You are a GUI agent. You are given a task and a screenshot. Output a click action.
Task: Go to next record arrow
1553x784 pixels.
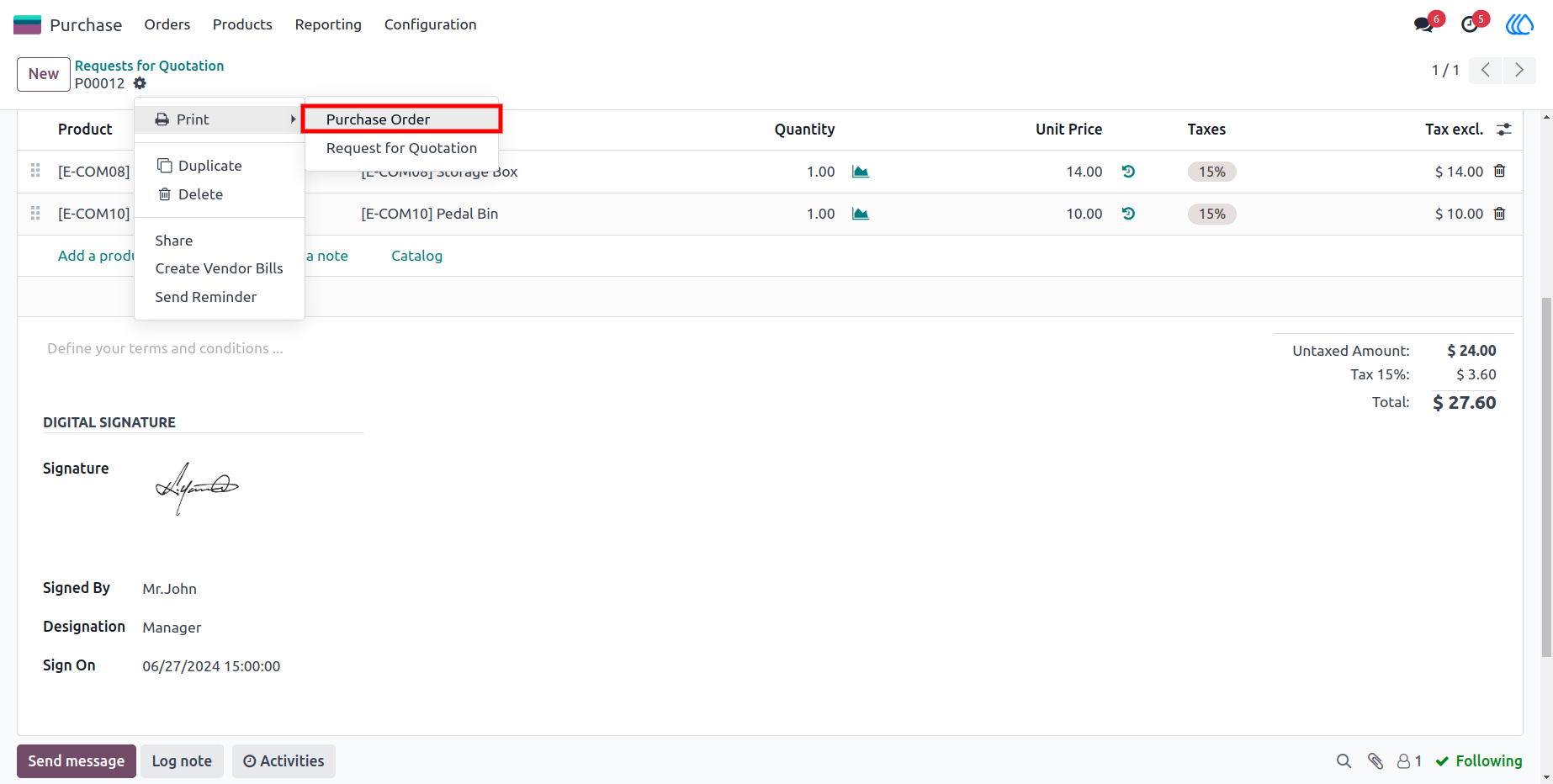pyautogui.click(x=1519, y=70)
